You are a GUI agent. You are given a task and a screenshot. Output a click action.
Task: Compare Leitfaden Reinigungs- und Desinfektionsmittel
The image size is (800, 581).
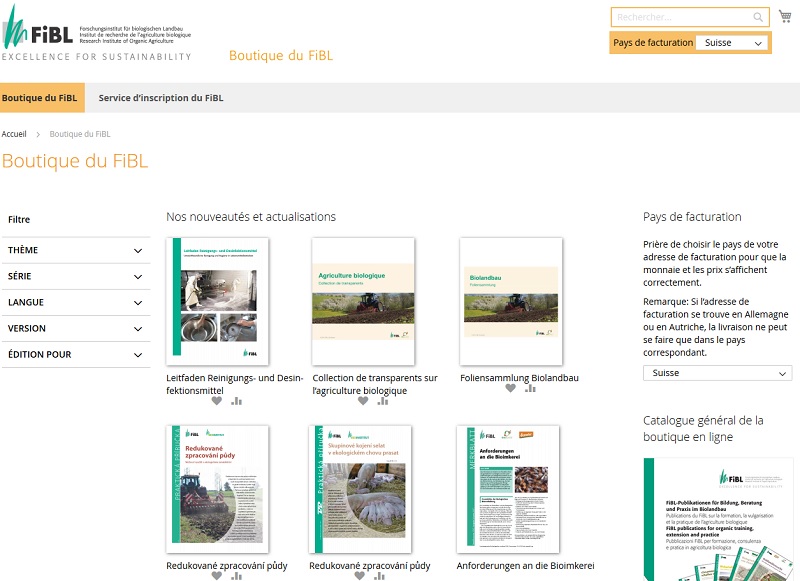pyautogui.click(x=236, y=401)
